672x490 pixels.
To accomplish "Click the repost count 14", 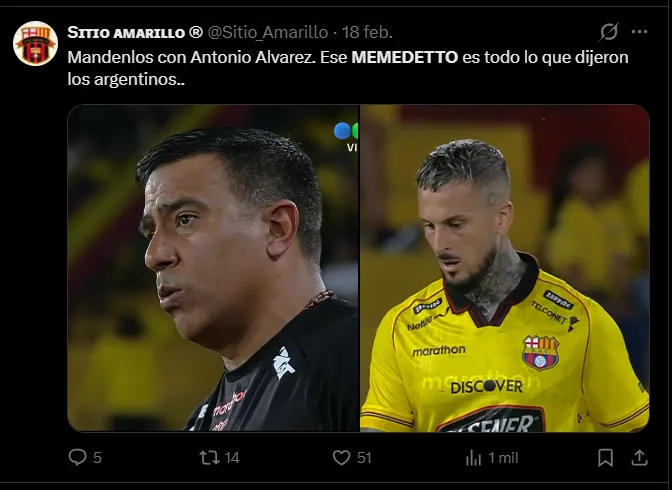I will [232, 458].
